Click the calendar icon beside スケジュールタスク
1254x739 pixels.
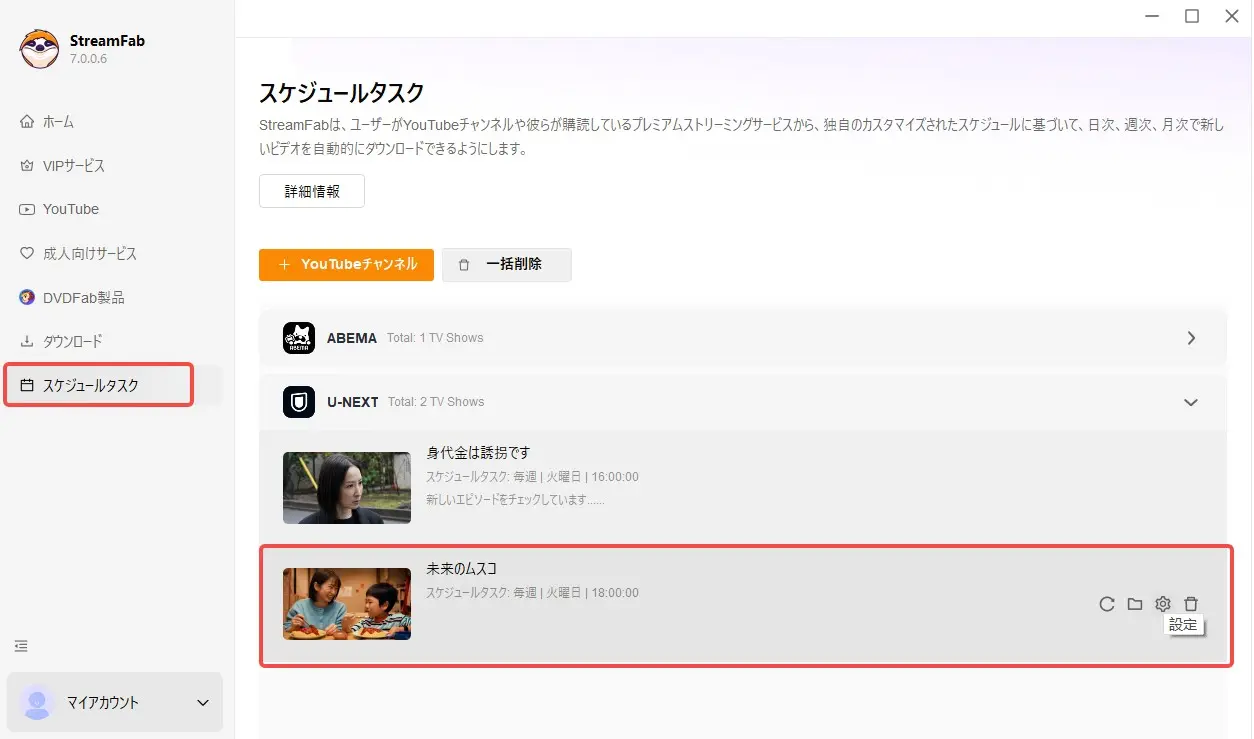27,385
